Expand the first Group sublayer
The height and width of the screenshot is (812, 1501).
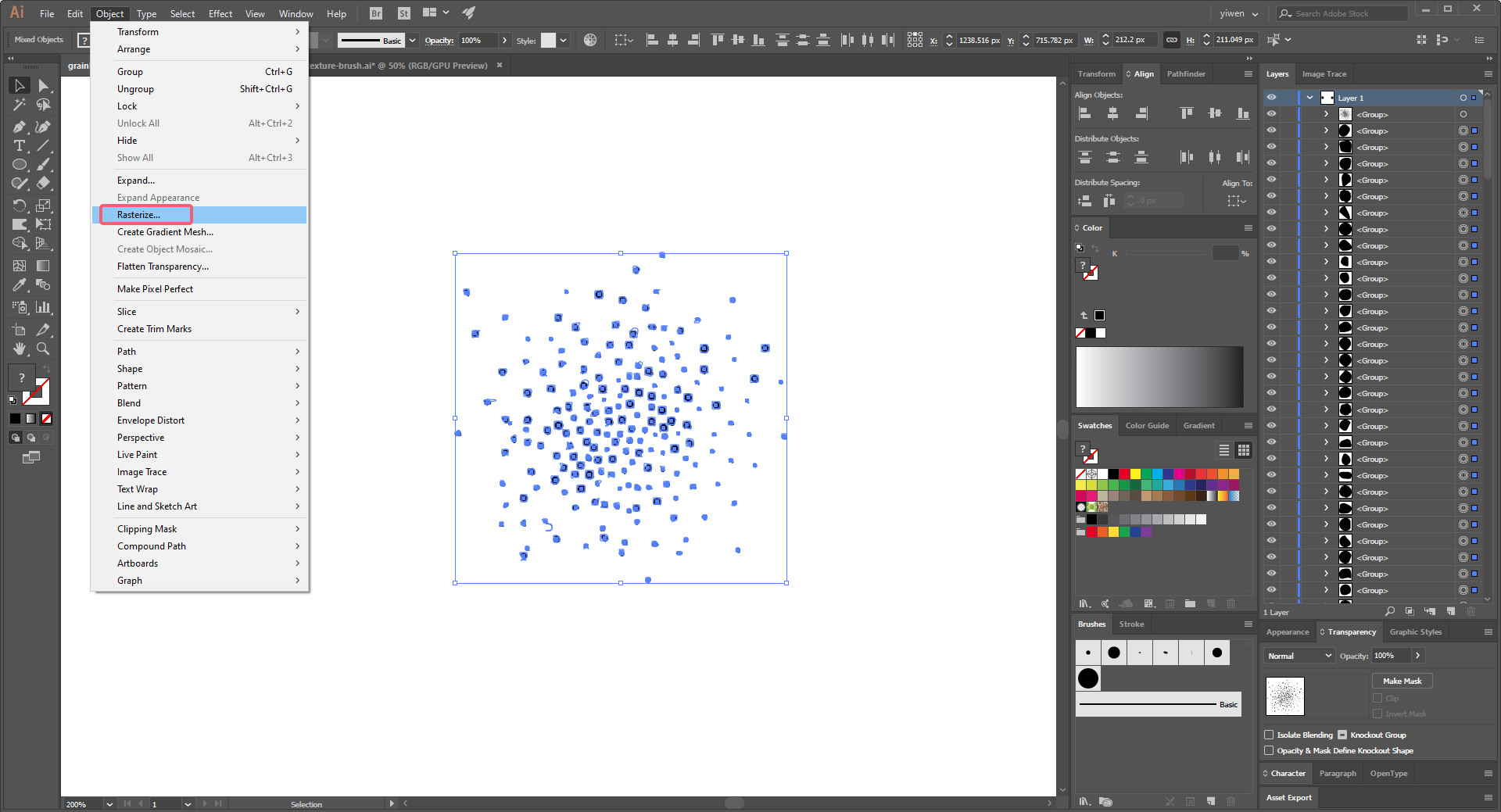pos(1326,114)
